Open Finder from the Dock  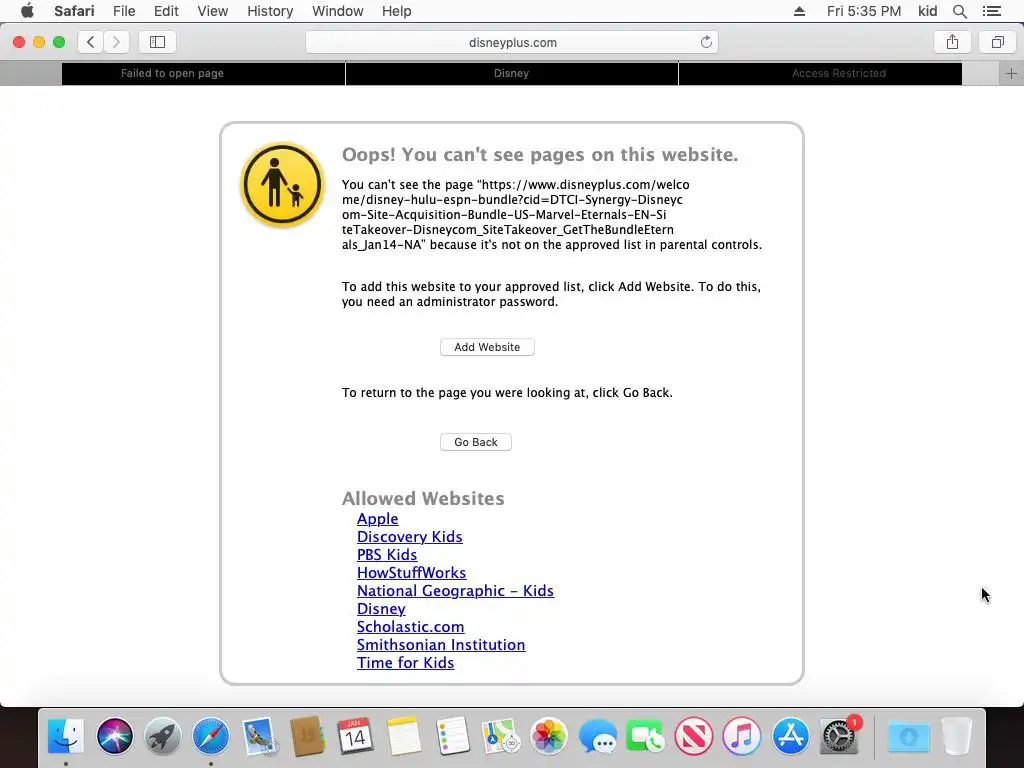coord(66,736)
